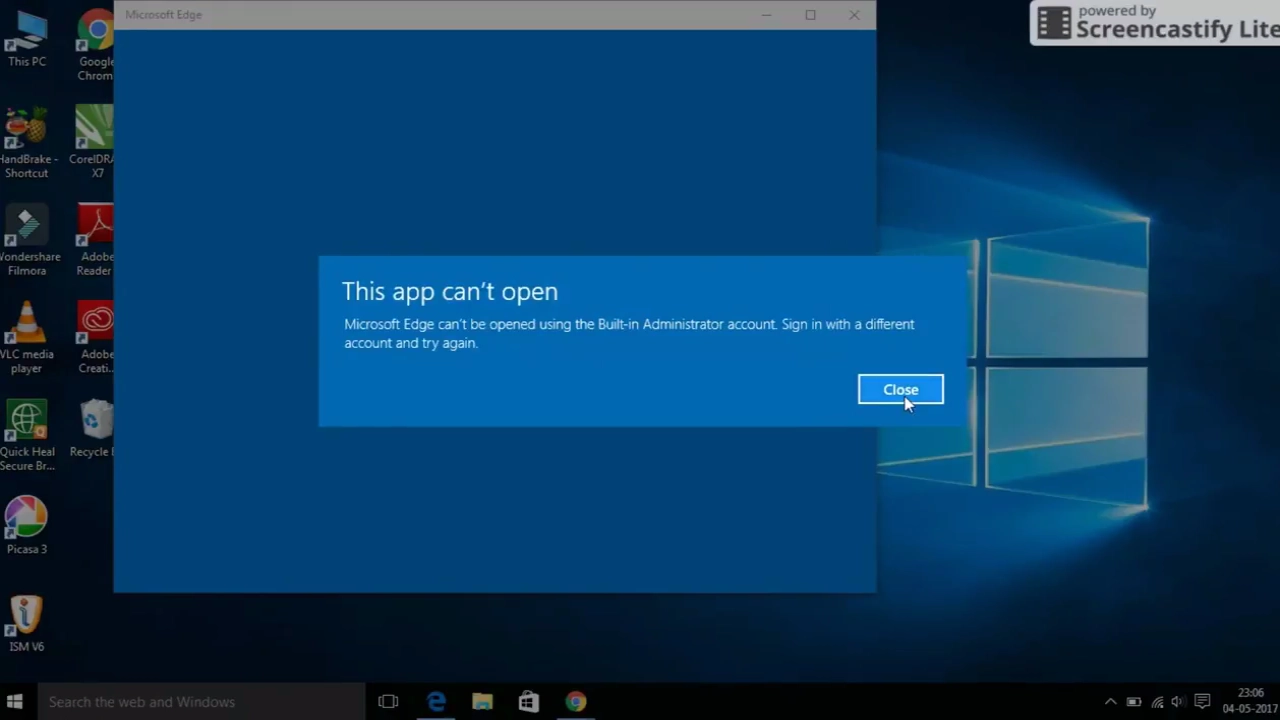Close the Microsoft Edge window
This screenshot has width=1280, height=720.
[x=854, y=15]
